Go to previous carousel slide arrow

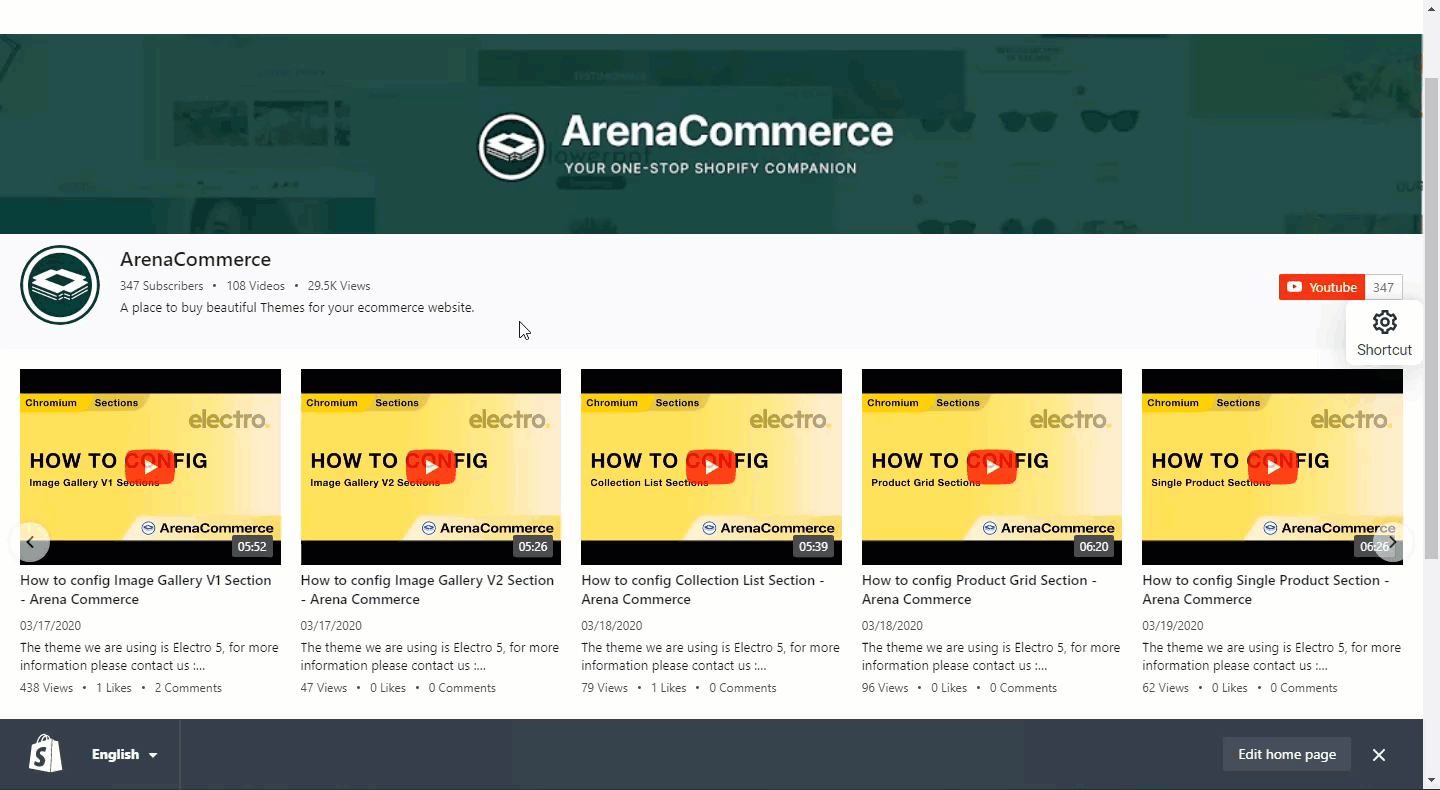tap(30, 542)
